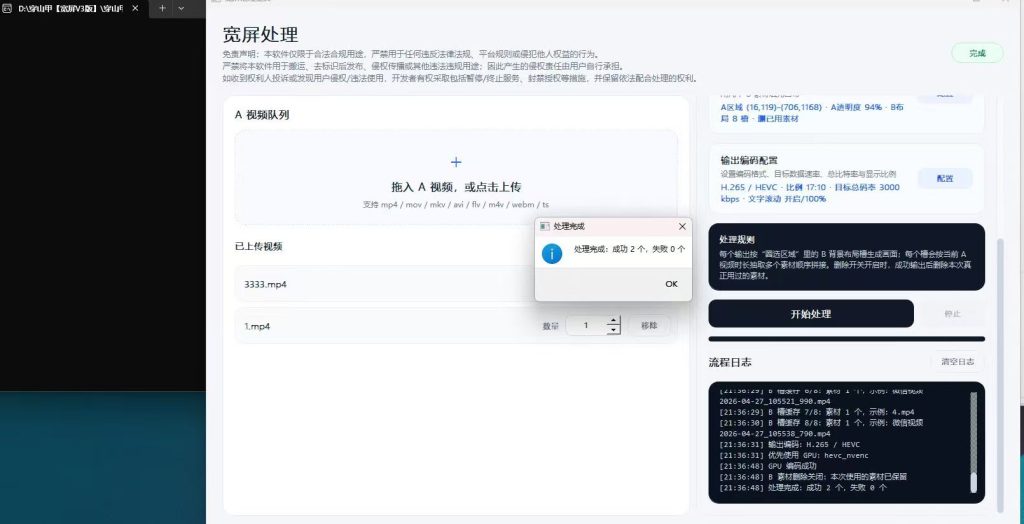Close the 处理完成 dialog with X
The width and height of the screenshot is (1024, 524).
click(x=682, y=226)
